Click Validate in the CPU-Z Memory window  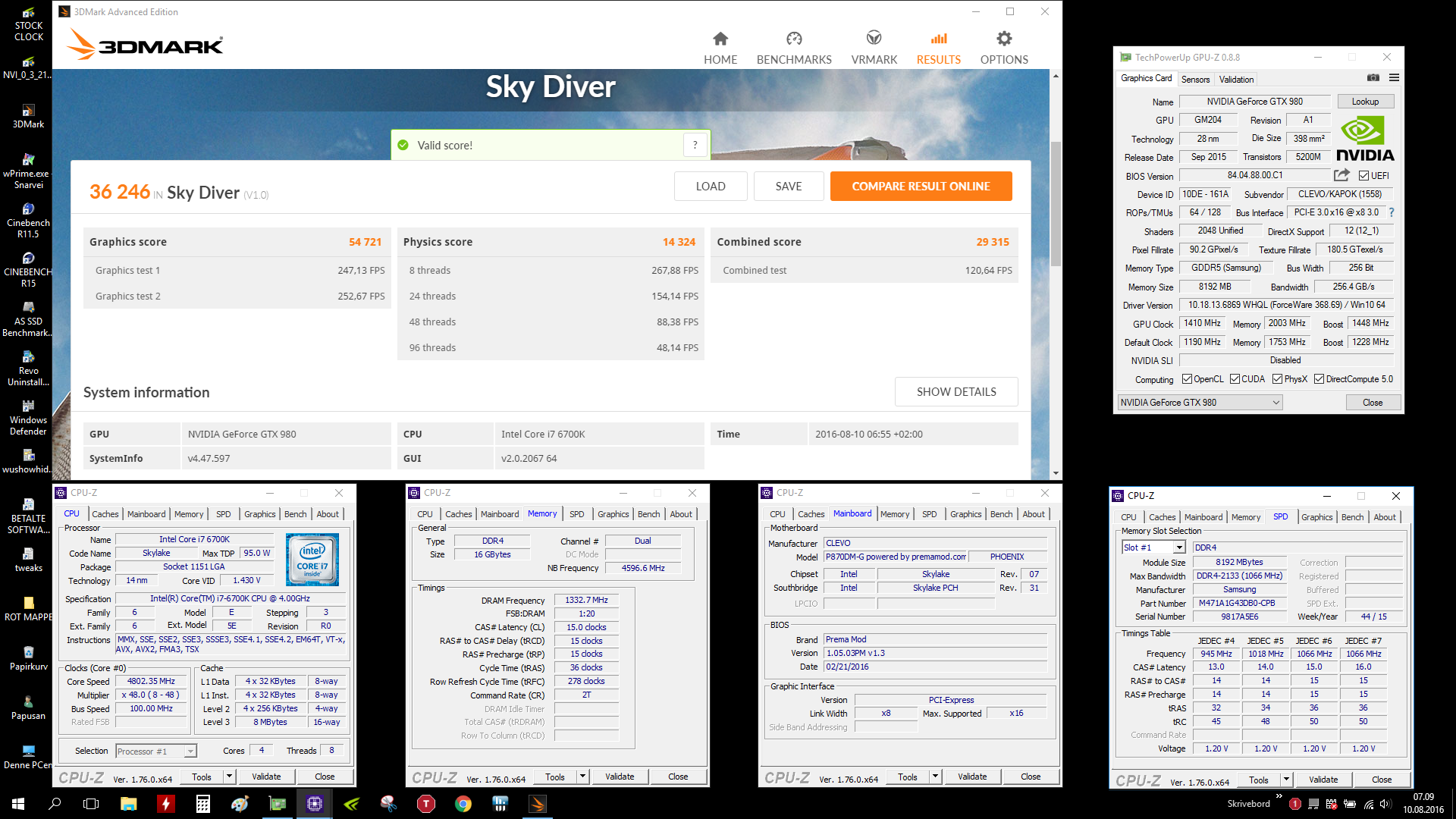[620, 777]
